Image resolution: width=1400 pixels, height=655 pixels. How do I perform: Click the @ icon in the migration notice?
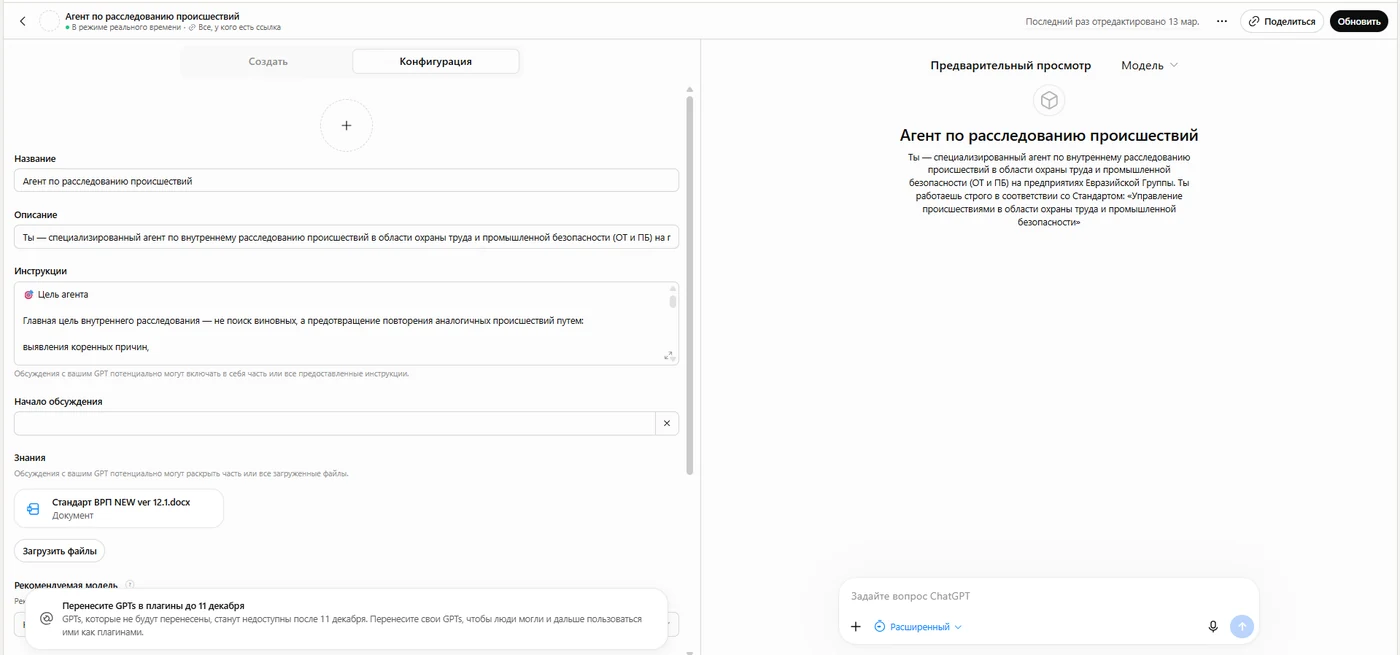pos(46,619)
